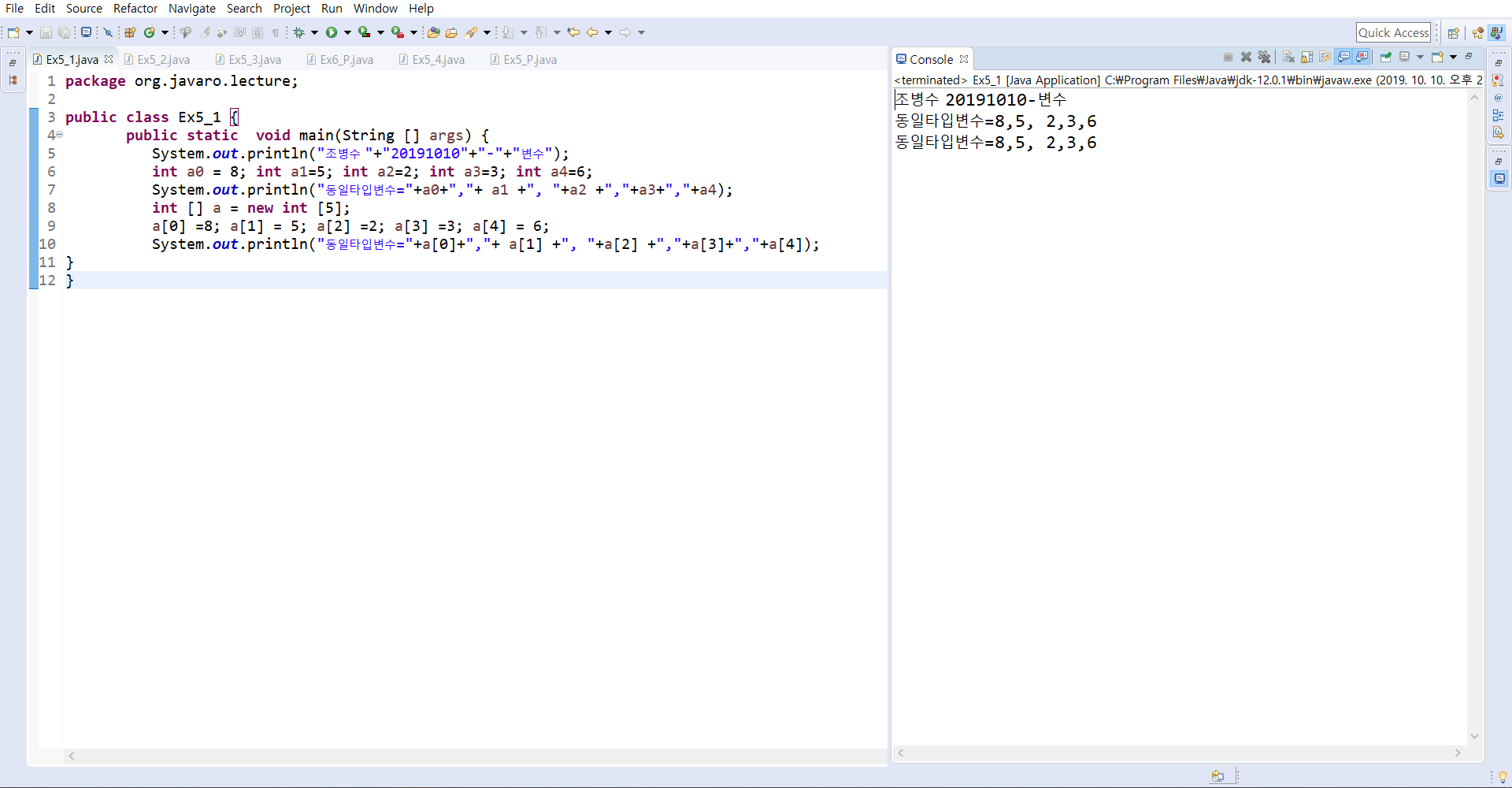
Task: Open the Display Selected Console dropdown
Action: (x=1420, y=57)
